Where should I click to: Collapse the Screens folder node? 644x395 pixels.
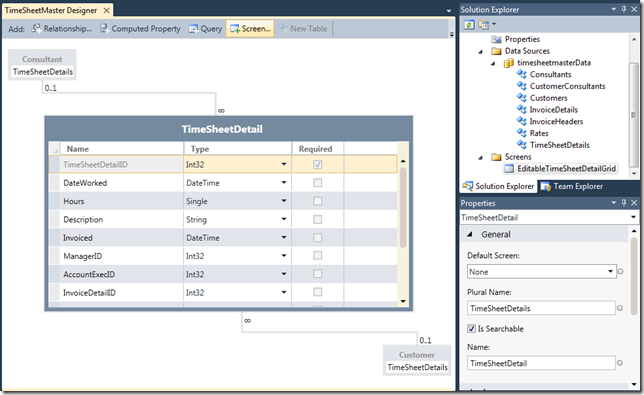coord(481,158)
